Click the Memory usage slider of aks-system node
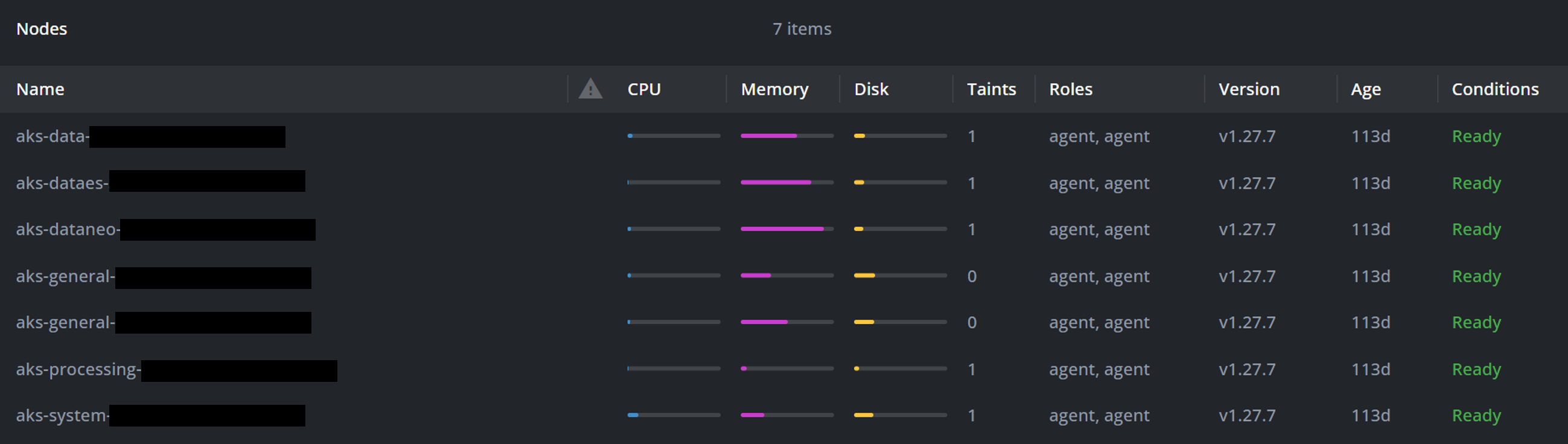This screenshot has height=444, width=1568. point(785,416)
